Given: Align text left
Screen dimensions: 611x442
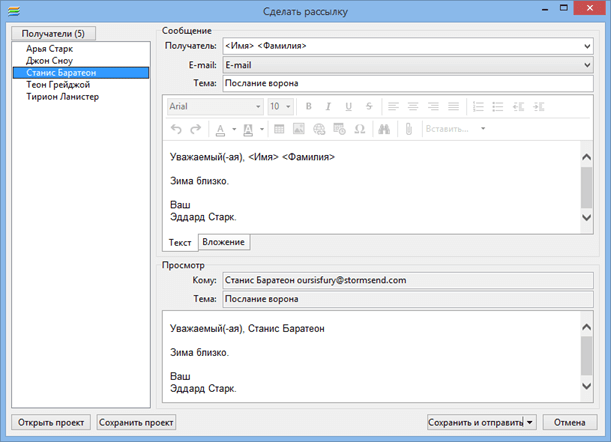Looking at the screenshot, I should [x=393, y=106].
